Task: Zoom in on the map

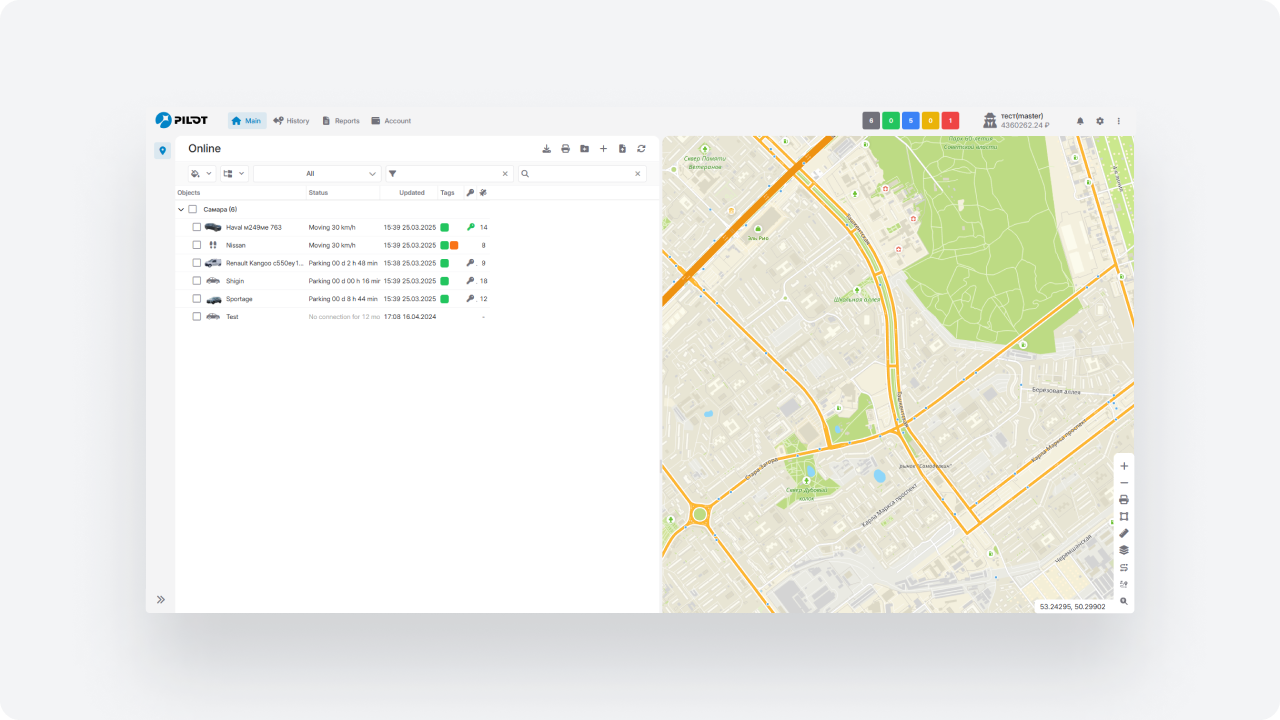Action: [1124, 466]
